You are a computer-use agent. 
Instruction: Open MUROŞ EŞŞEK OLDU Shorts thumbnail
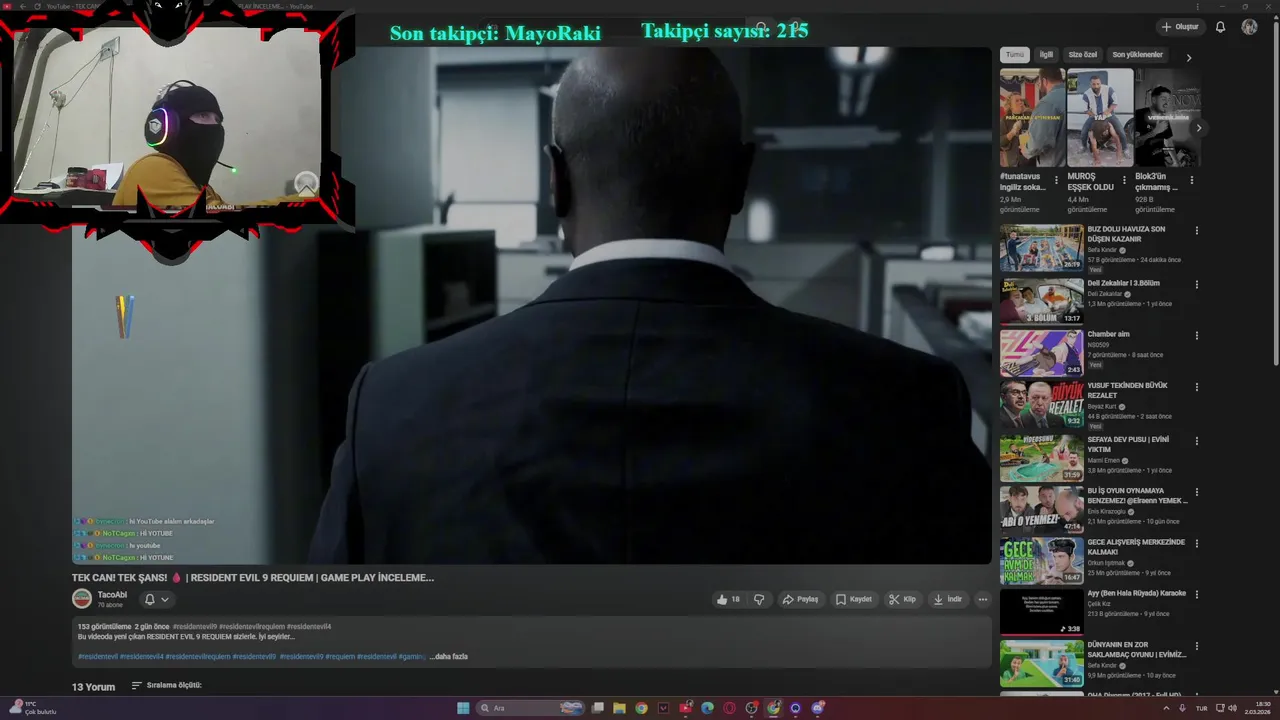coord(1100,117)
